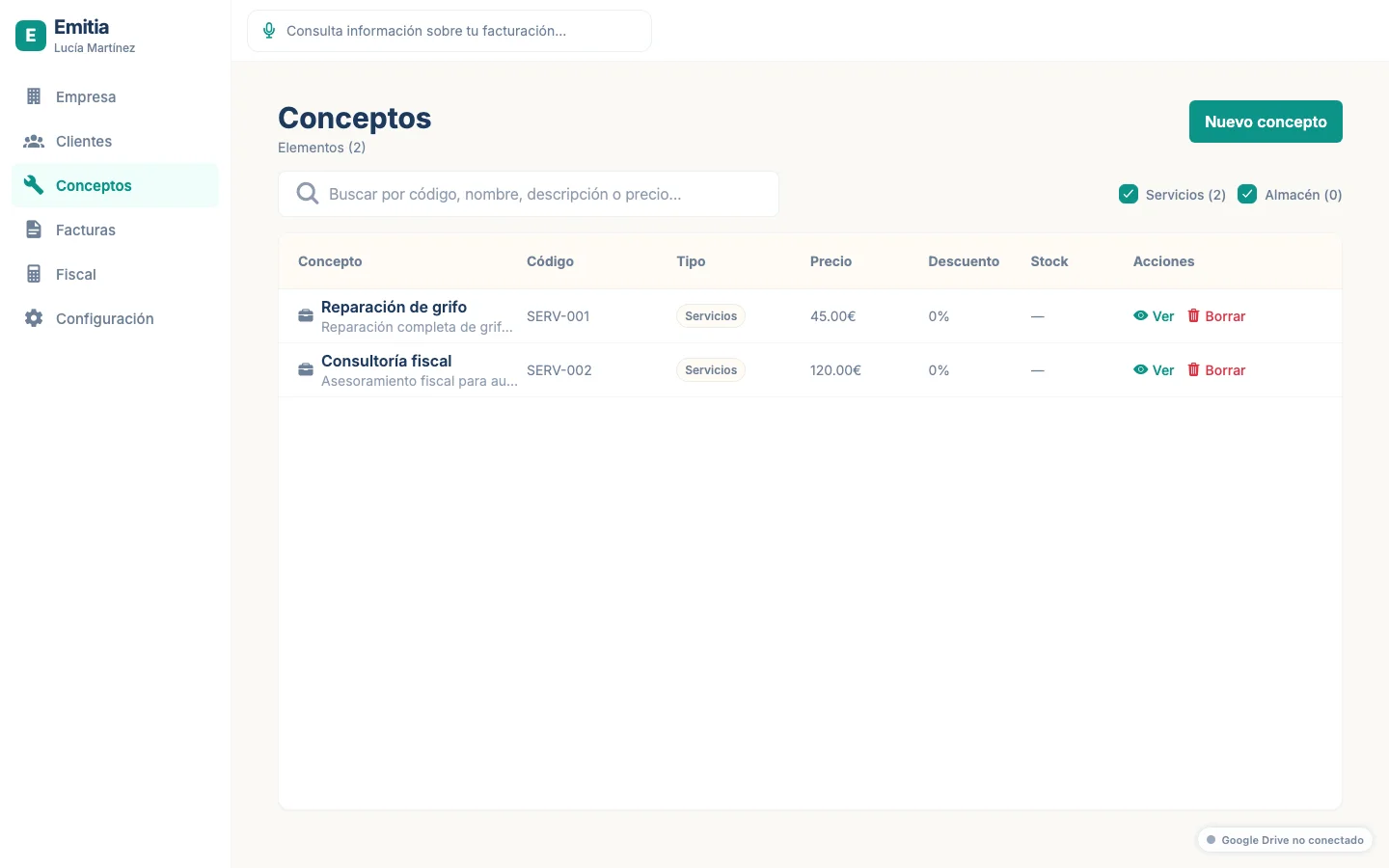Click Google Drive status dot
Viewport: 1389px width, 868px height.
1212,840
